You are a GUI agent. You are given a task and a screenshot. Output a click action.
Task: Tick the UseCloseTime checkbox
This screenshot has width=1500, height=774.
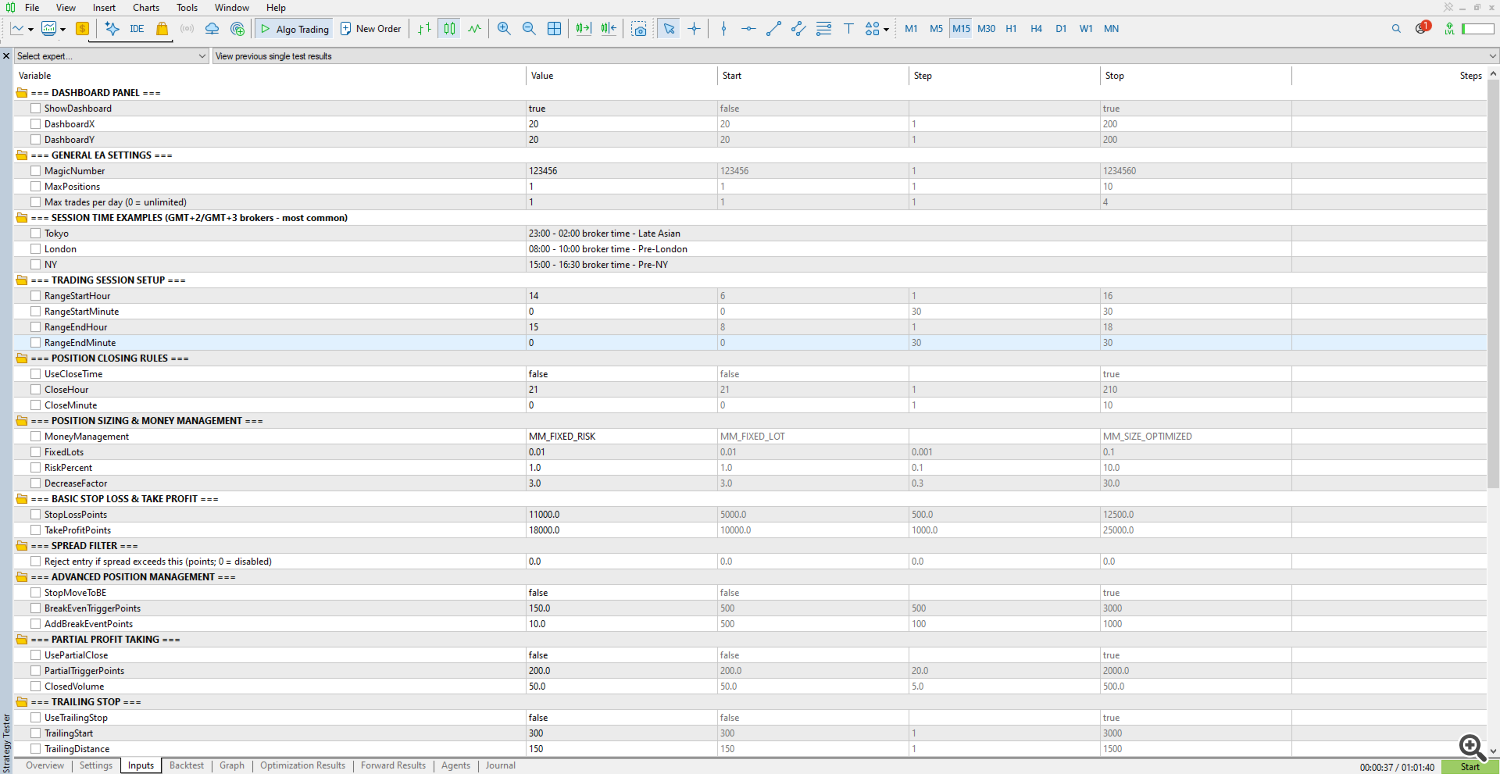(x=35, y=374)
